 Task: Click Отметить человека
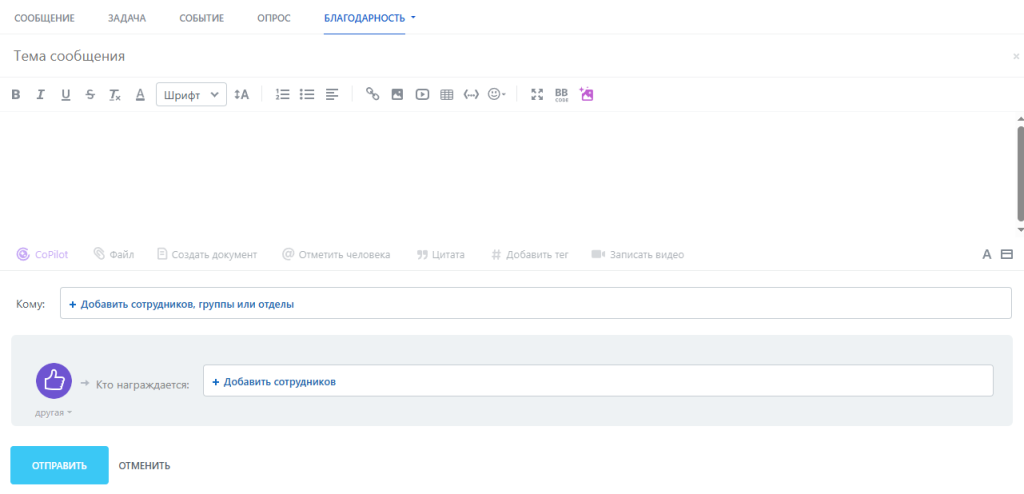pyautogui.click(x=336, y=255)
